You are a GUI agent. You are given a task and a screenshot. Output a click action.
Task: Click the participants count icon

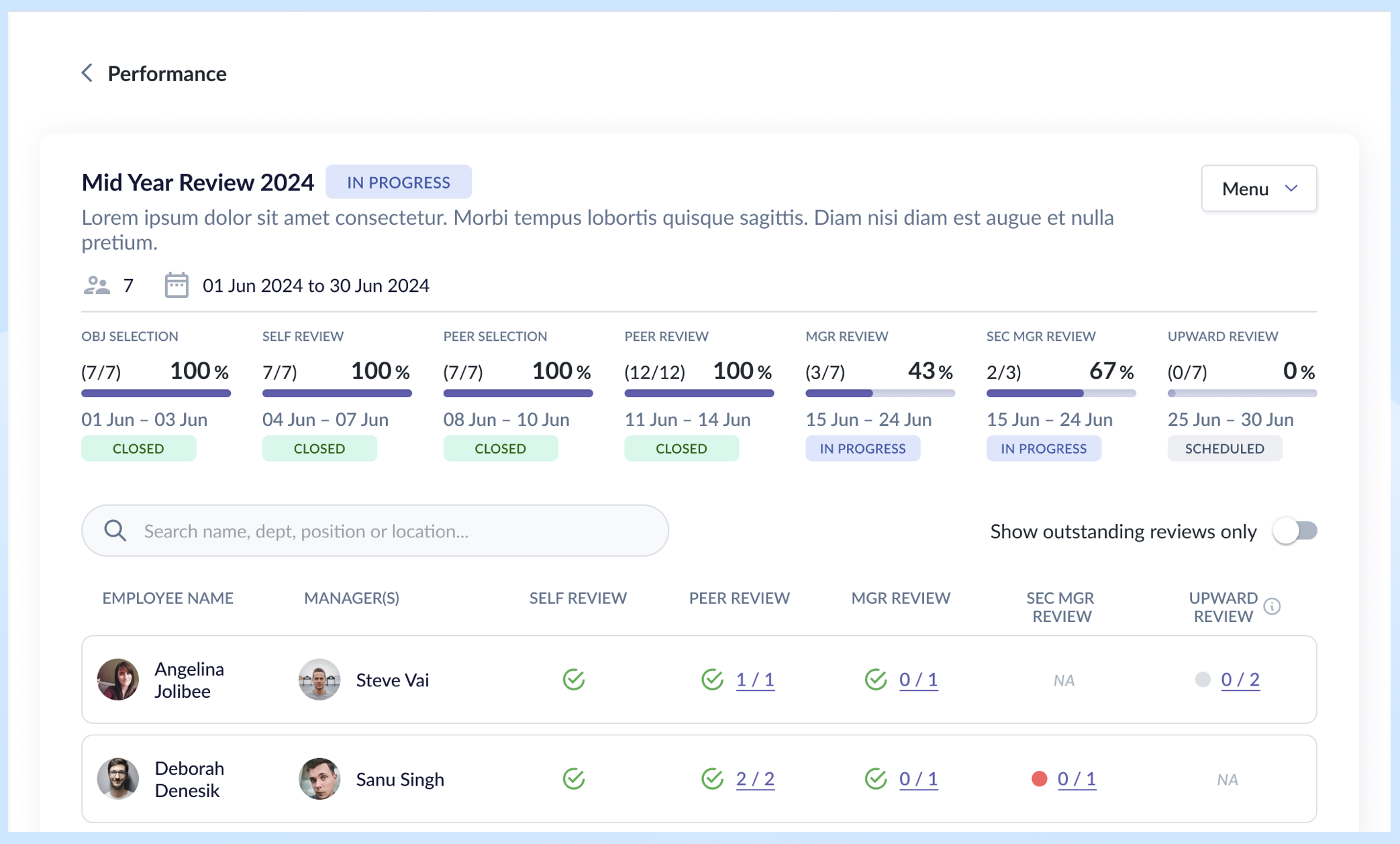pyautogui.click(x=97, y=285)
